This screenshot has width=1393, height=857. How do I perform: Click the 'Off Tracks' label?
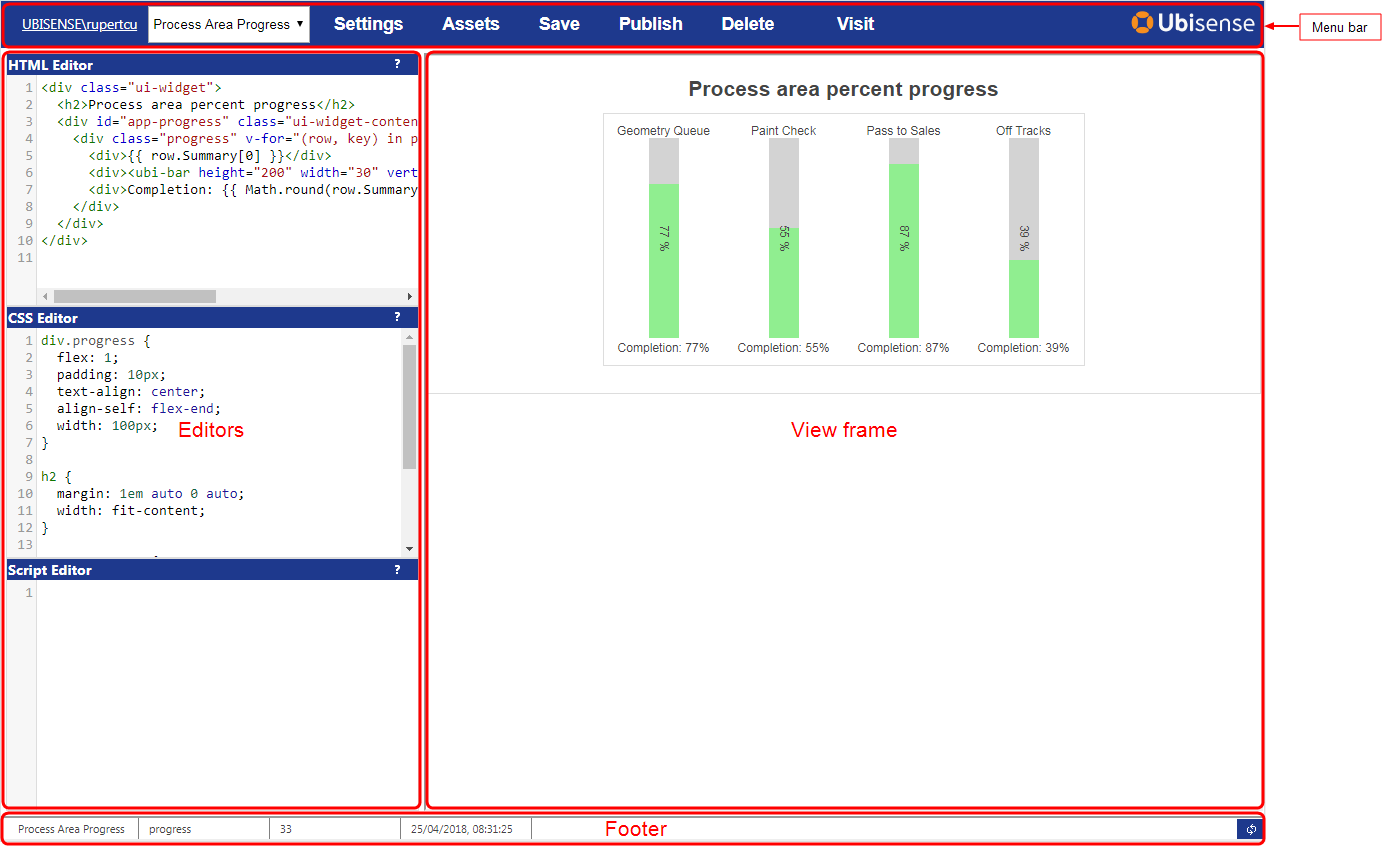tap(1024, 131)
